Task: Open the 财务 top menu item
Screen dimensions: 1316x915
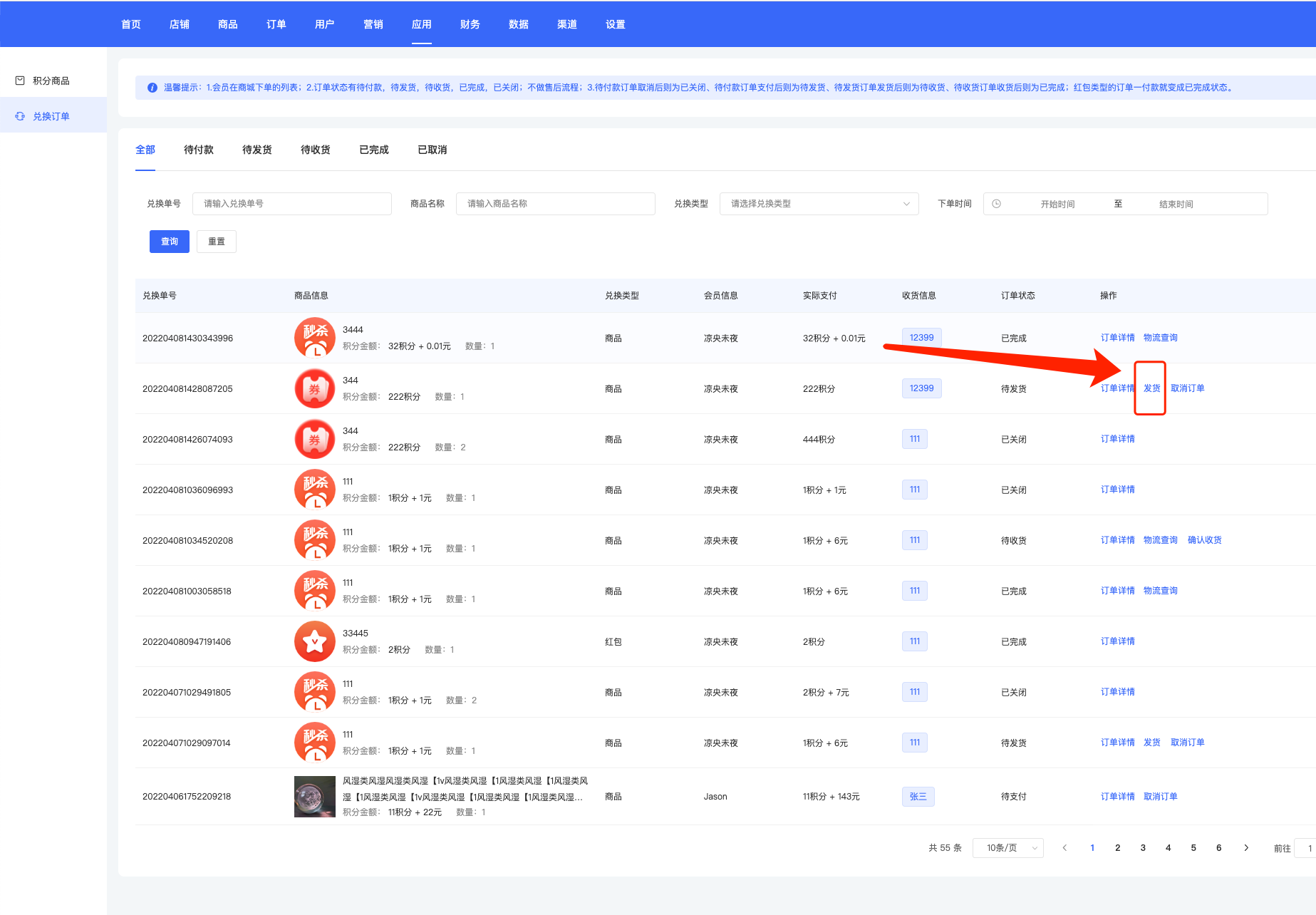Action: [x=470, y=24]
